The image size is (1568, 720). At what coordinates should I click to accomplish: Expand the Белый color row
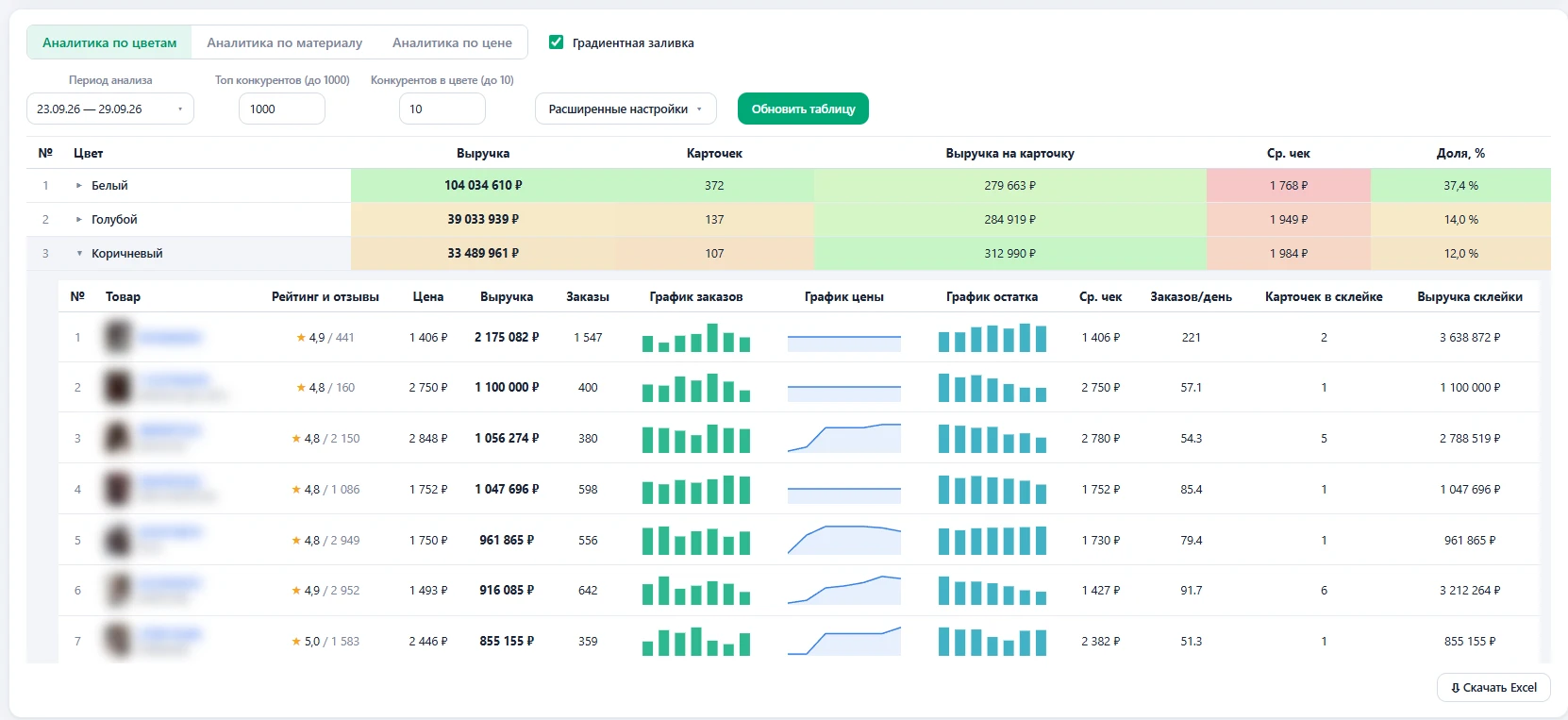coord(79,186)
